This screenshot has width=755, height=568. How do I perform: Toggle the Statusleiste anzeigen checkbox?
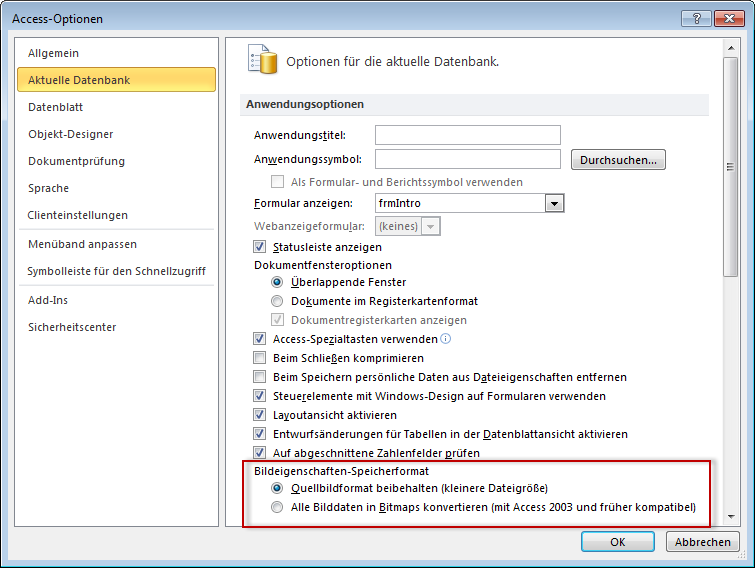[260, 247]
